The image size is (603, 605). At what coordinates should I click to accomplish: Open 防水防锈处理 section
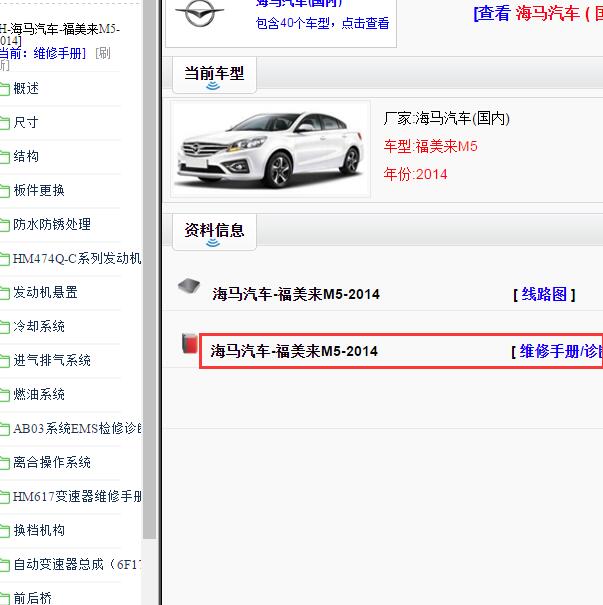[52, 225]
